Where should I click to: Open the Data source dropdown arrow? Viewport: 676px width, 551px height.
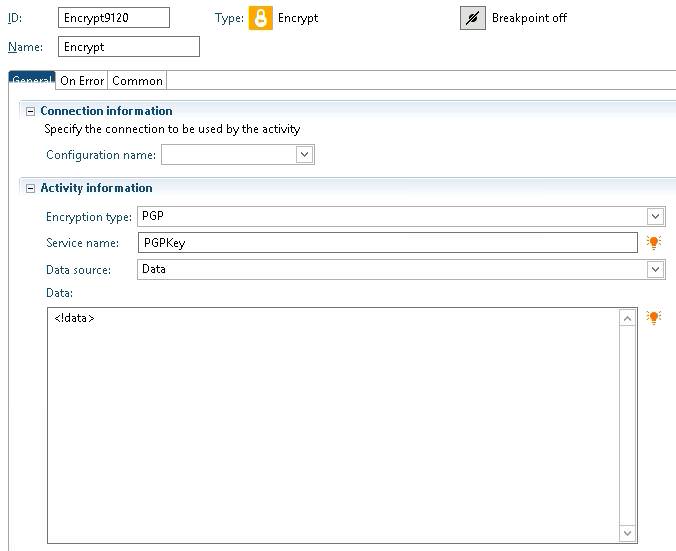(655, 269)
